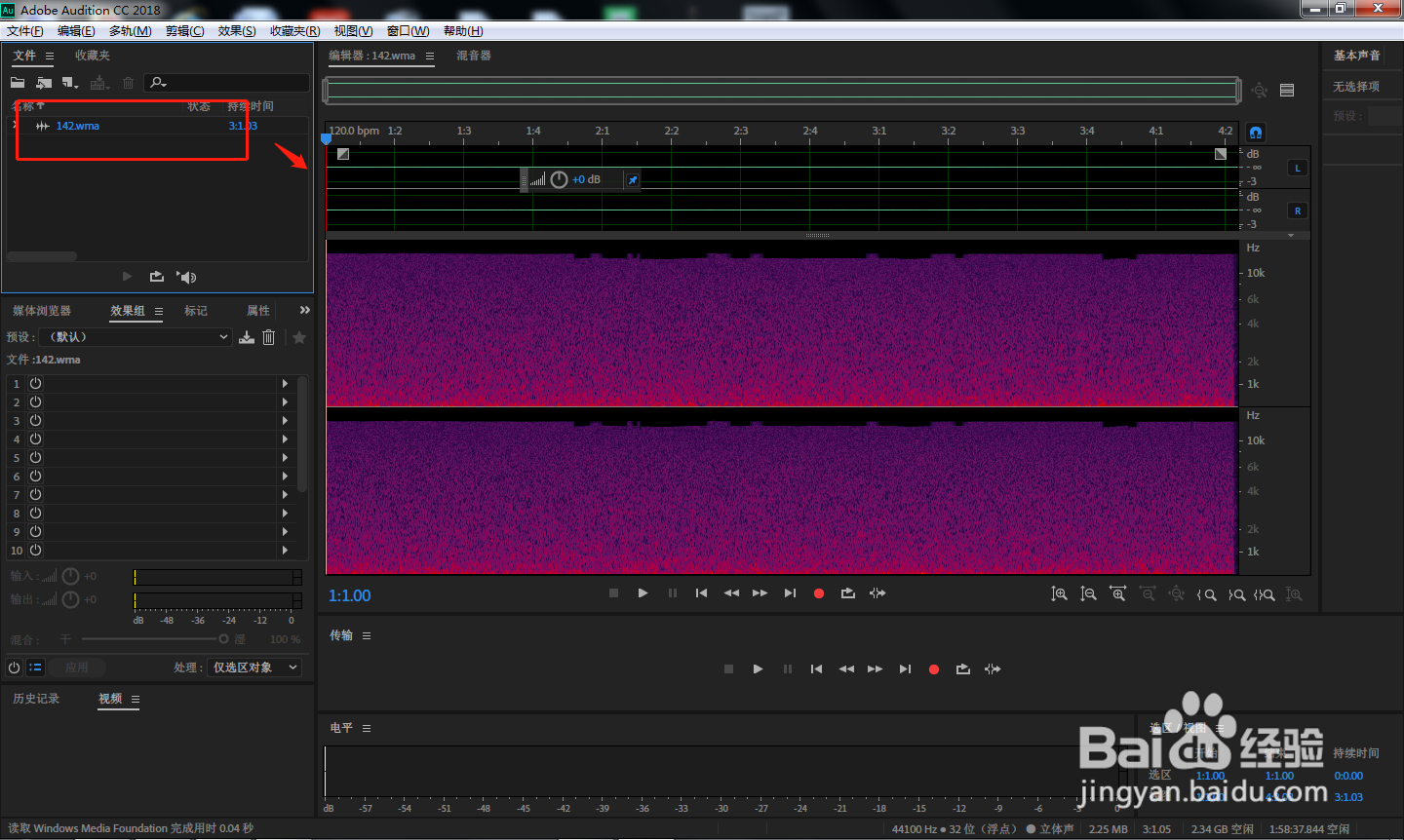Image resolution: width=1404 pixels, height=840 pixels.
Task: Click the loop playback icon in Files panel
Action: (156, 277)
